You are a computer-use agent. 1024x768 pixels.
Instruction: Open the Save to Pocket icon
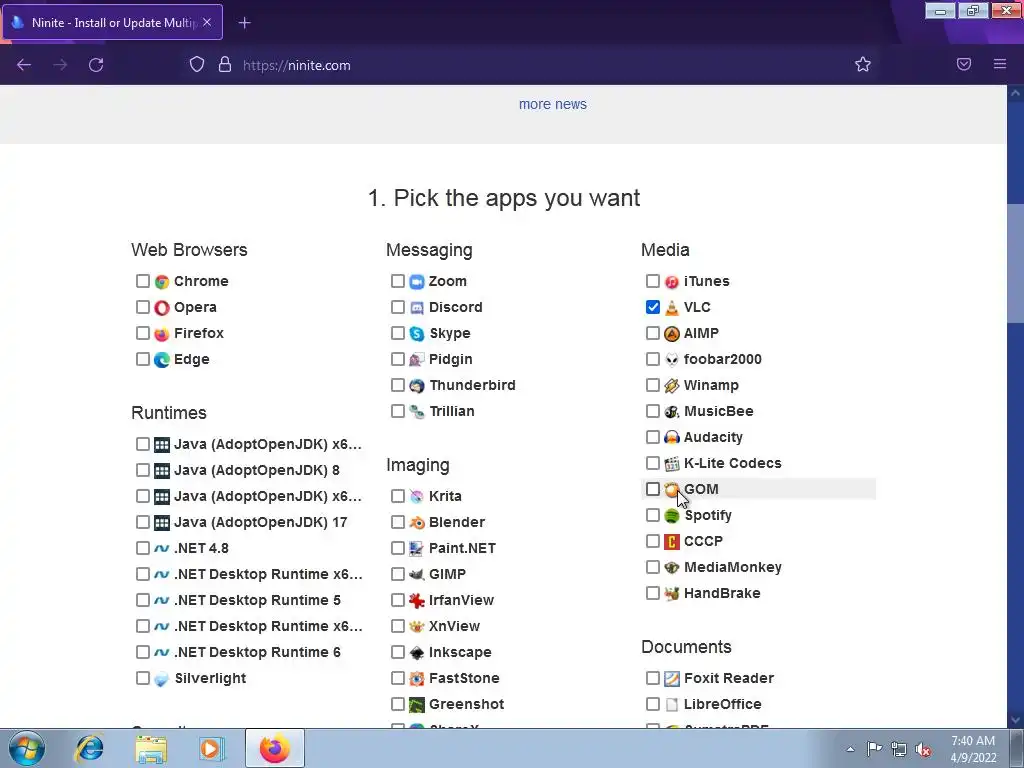(x=964, y=64)
